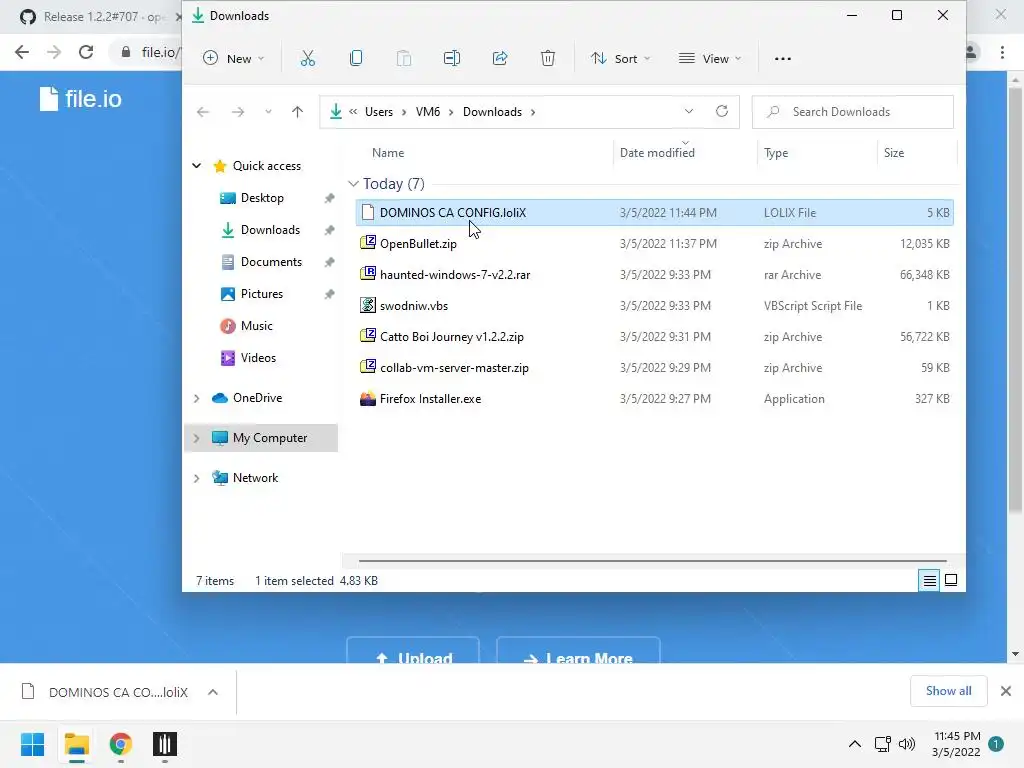Select Firefox Installer.exe file

click(654, 399)
